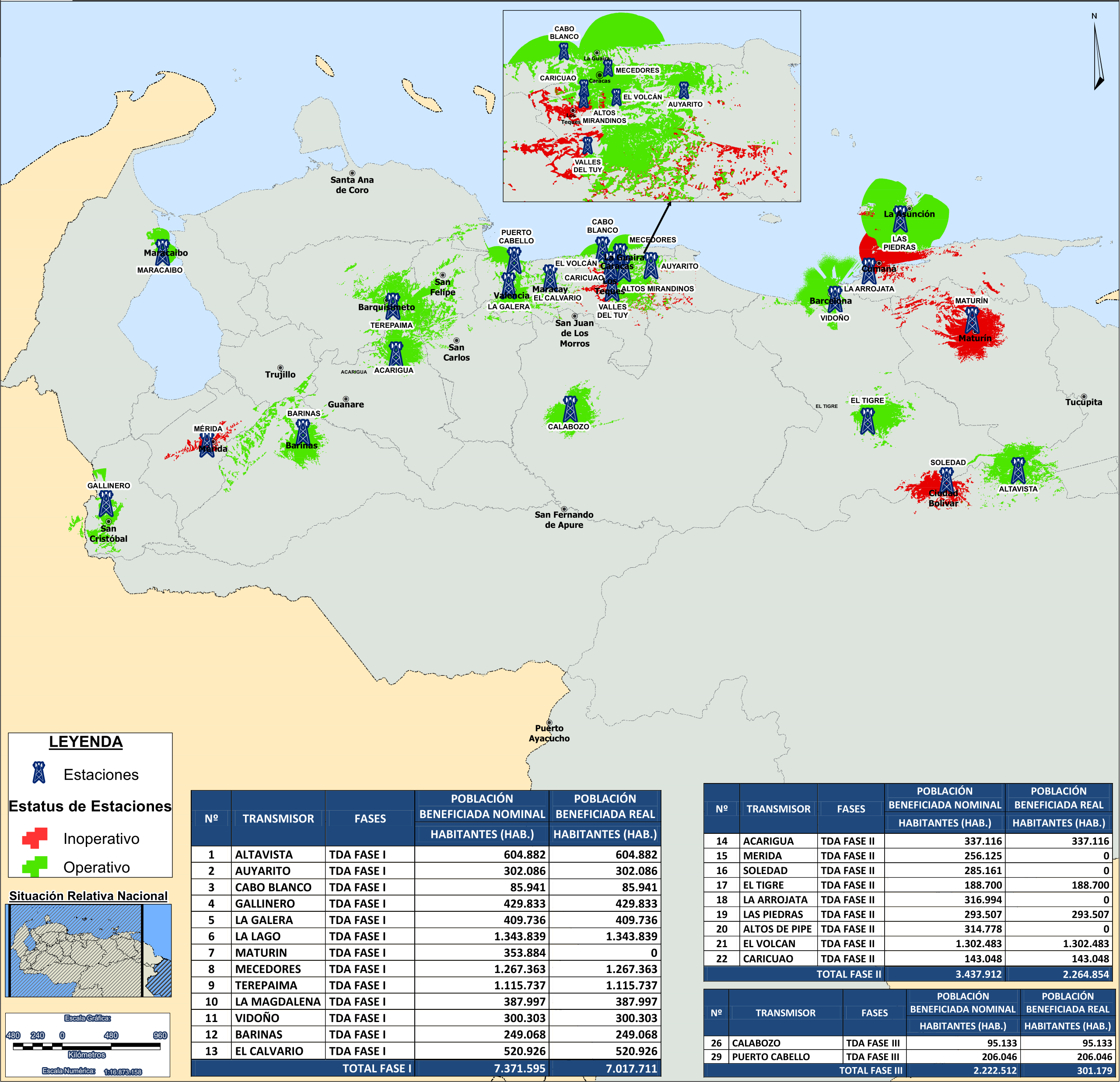
Task: Select the El Tigre tower icon
Action: pos(868,421)
